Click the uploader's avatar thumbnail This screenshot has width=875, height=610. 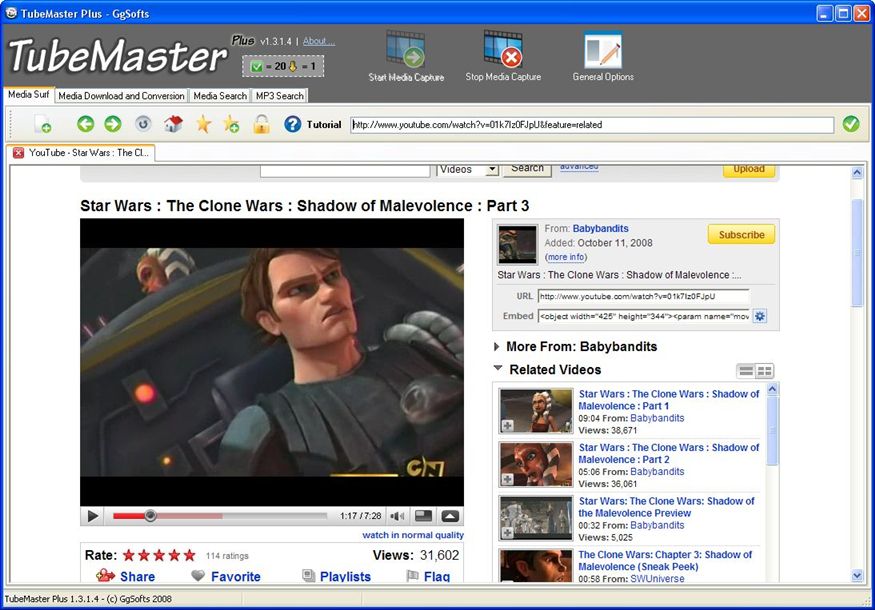517,244
